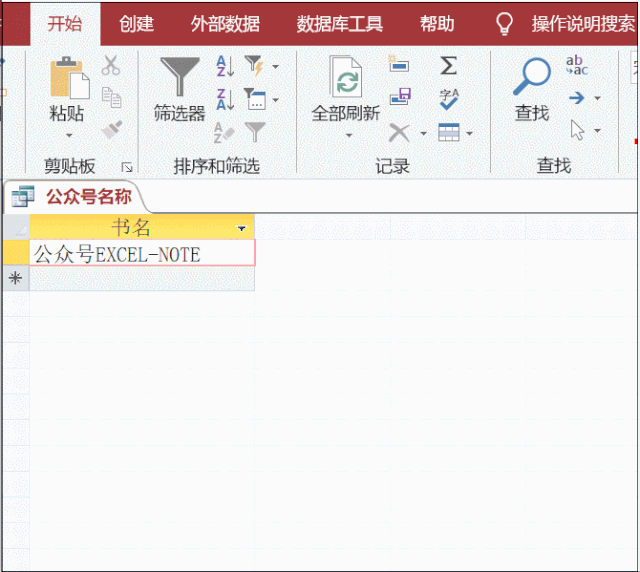Viewport: 640px width, 572px height.
Task: Click the empty new record cell
Action: (x=142, y=278)
